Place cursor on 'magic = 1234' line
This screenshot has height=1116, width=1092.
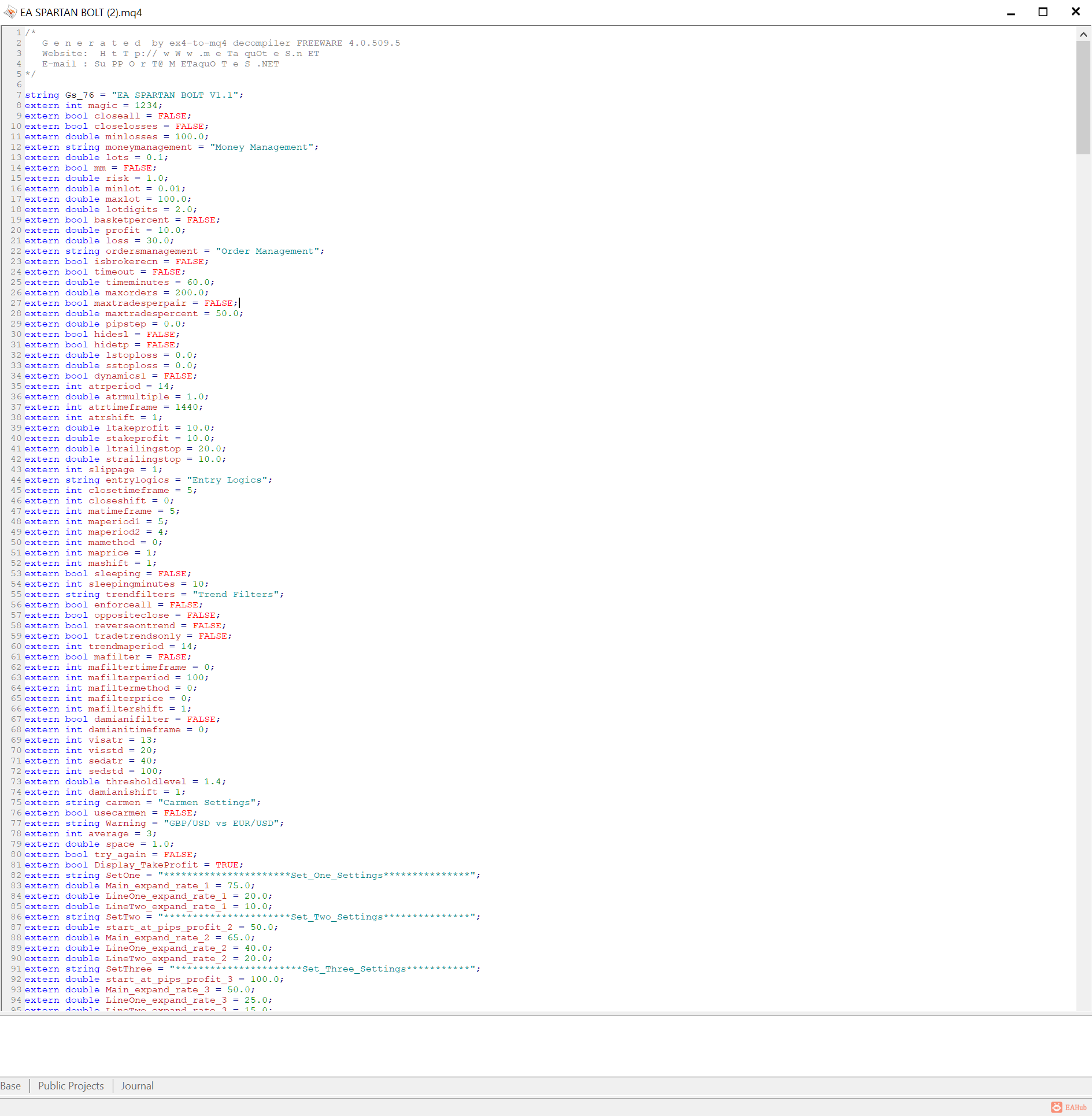(94, 106)
